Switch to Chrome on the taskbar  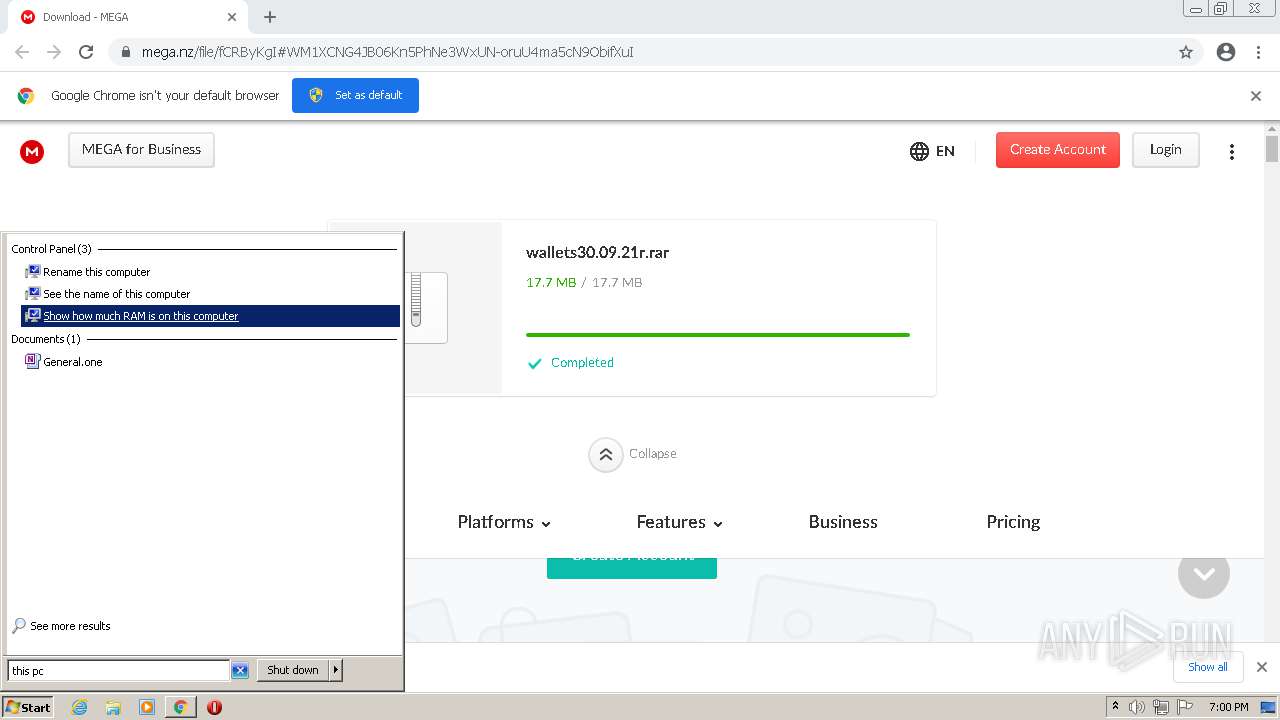point(180,707)
